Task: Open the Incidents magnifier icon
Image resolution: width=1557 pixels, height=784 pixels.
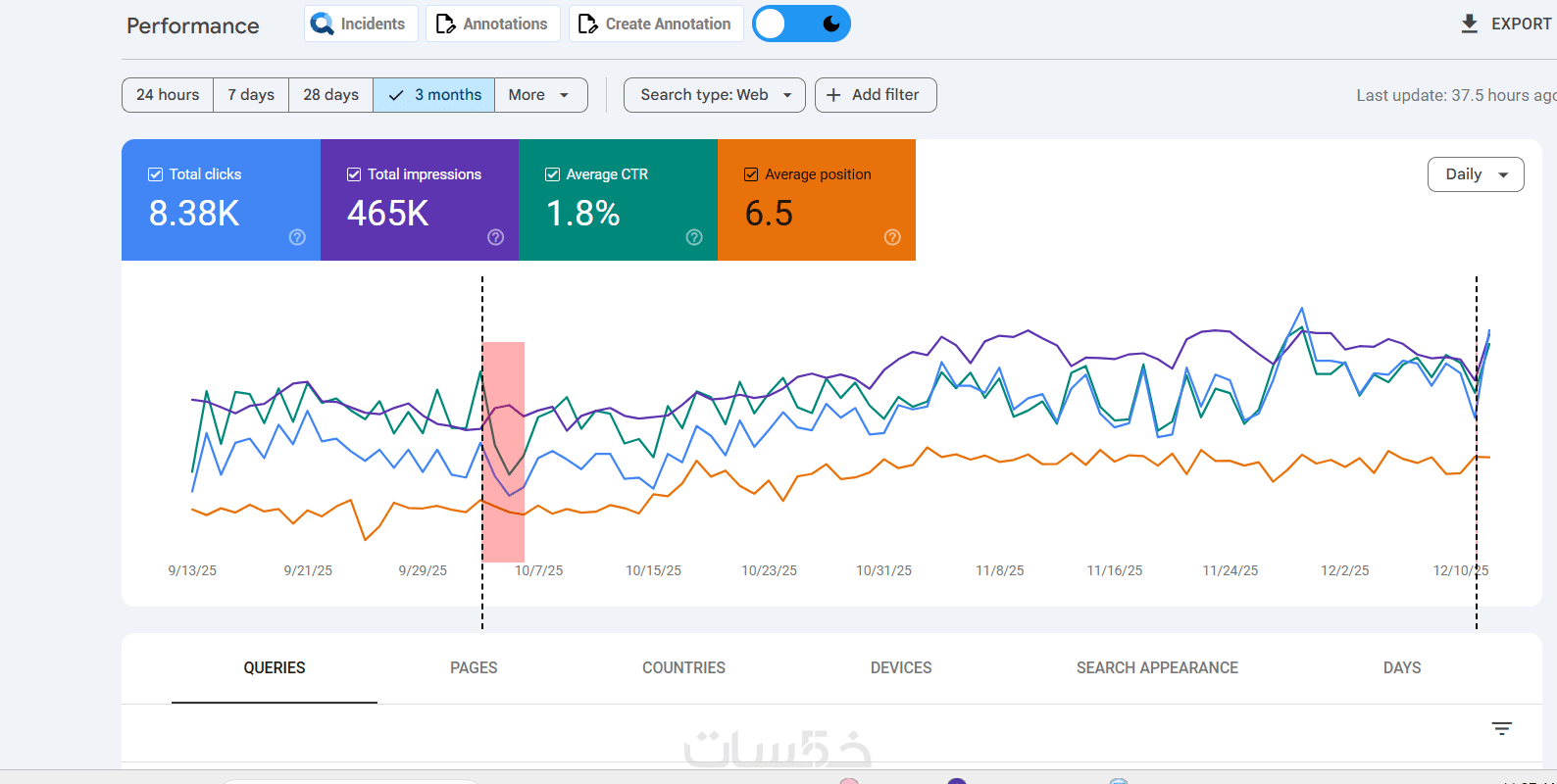Action: point(322,24)
